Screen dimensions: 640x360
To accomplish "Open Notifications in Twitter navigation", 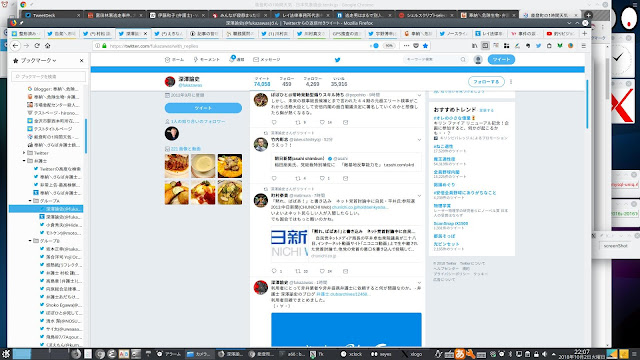I will [x=237, y=60].
